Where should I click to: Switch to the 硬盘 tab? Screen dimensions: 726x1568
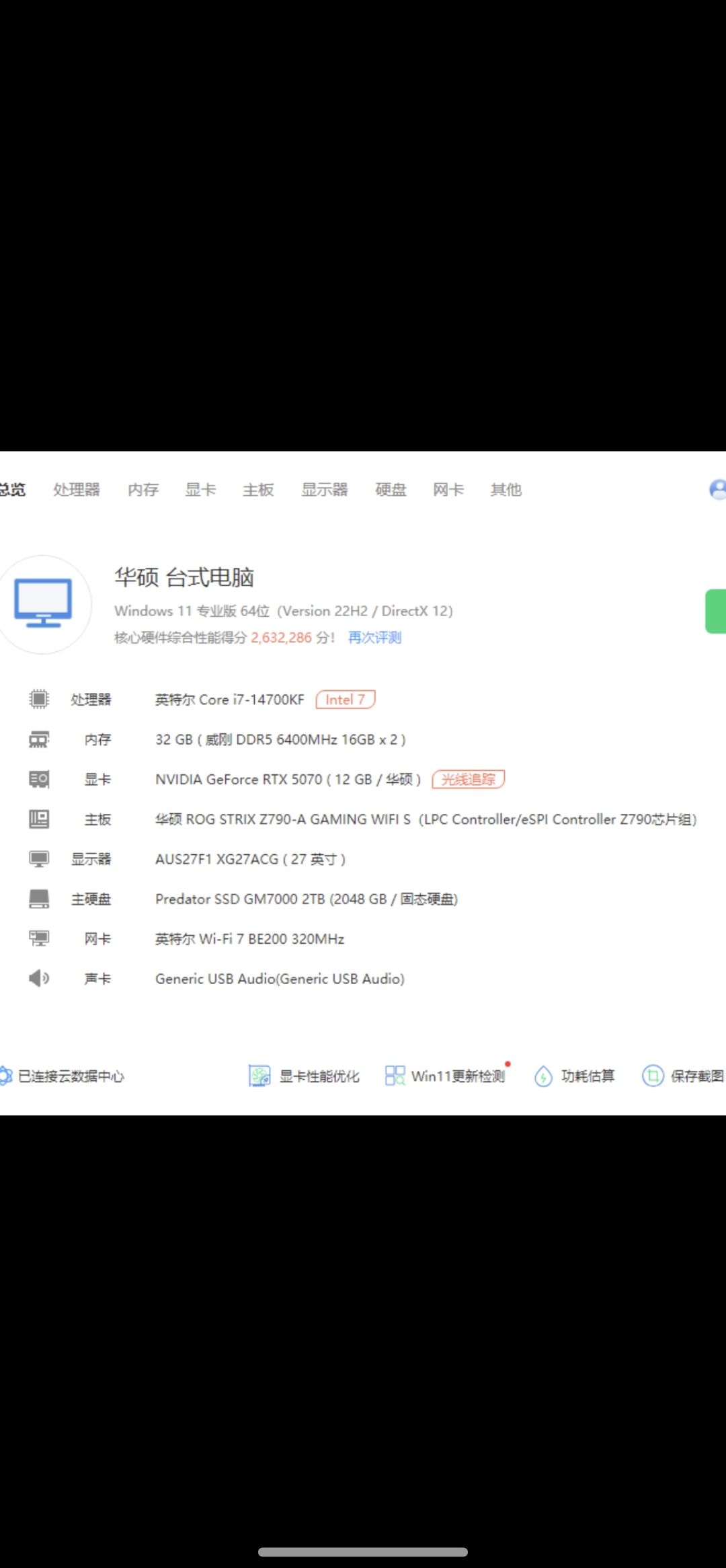(391, 490)
